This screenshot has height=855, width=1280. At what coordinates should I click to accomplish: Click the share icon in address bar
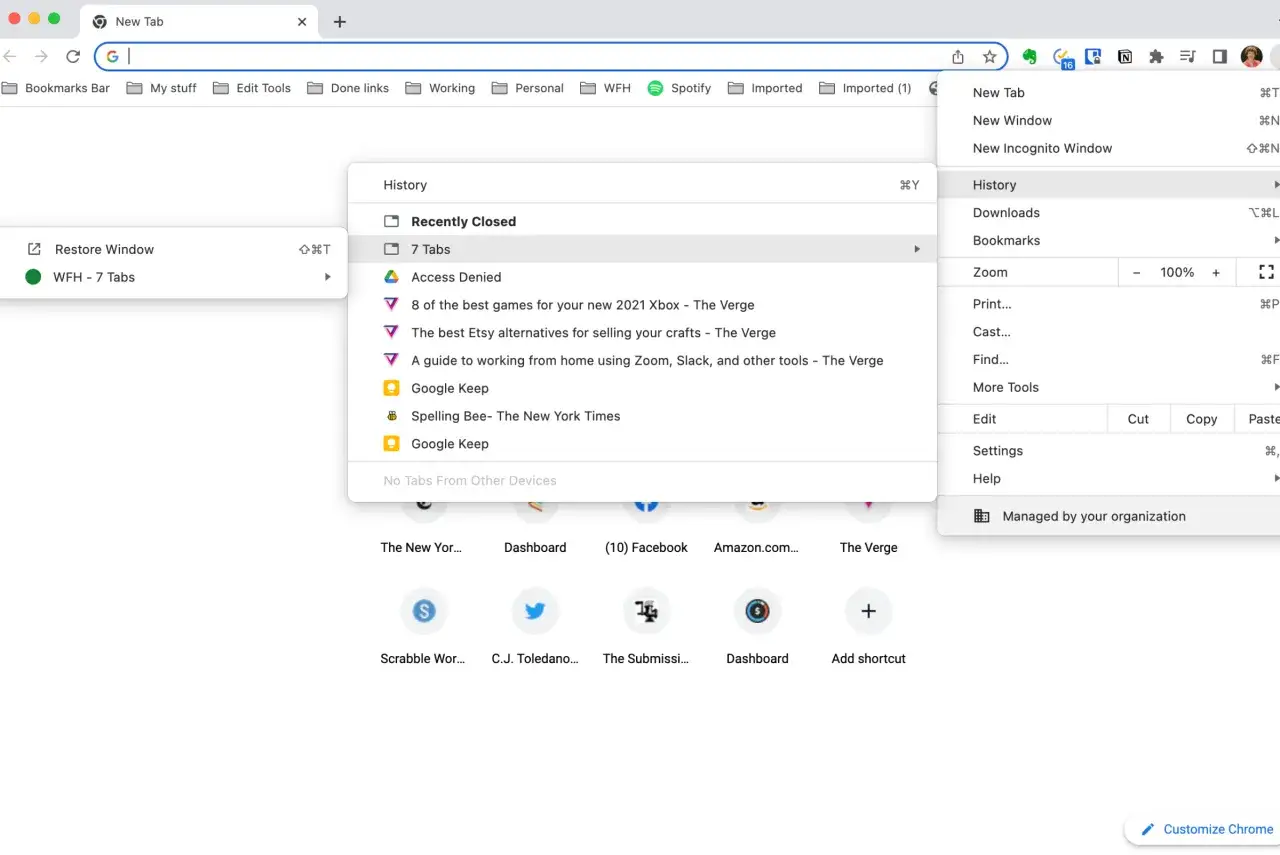point(958,57)
